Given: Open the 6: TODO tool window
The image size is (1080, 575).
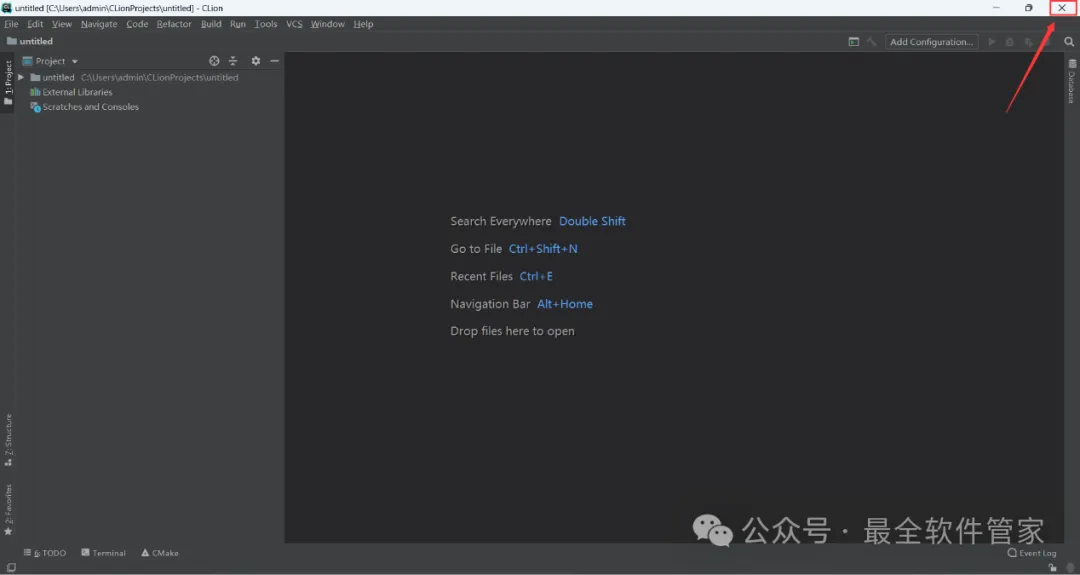Looking at the screenshot, I should coord(45,553).
